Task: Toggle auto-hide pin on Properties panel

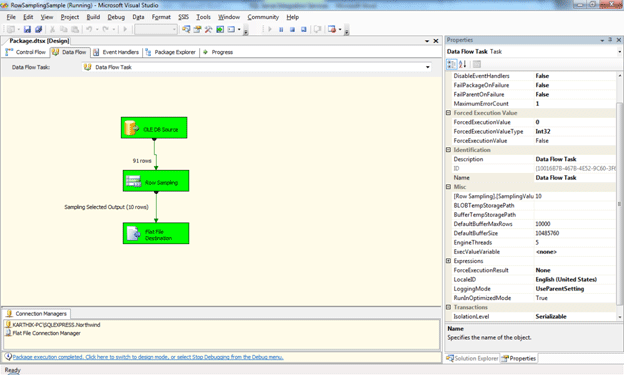Action: [610, 40]
